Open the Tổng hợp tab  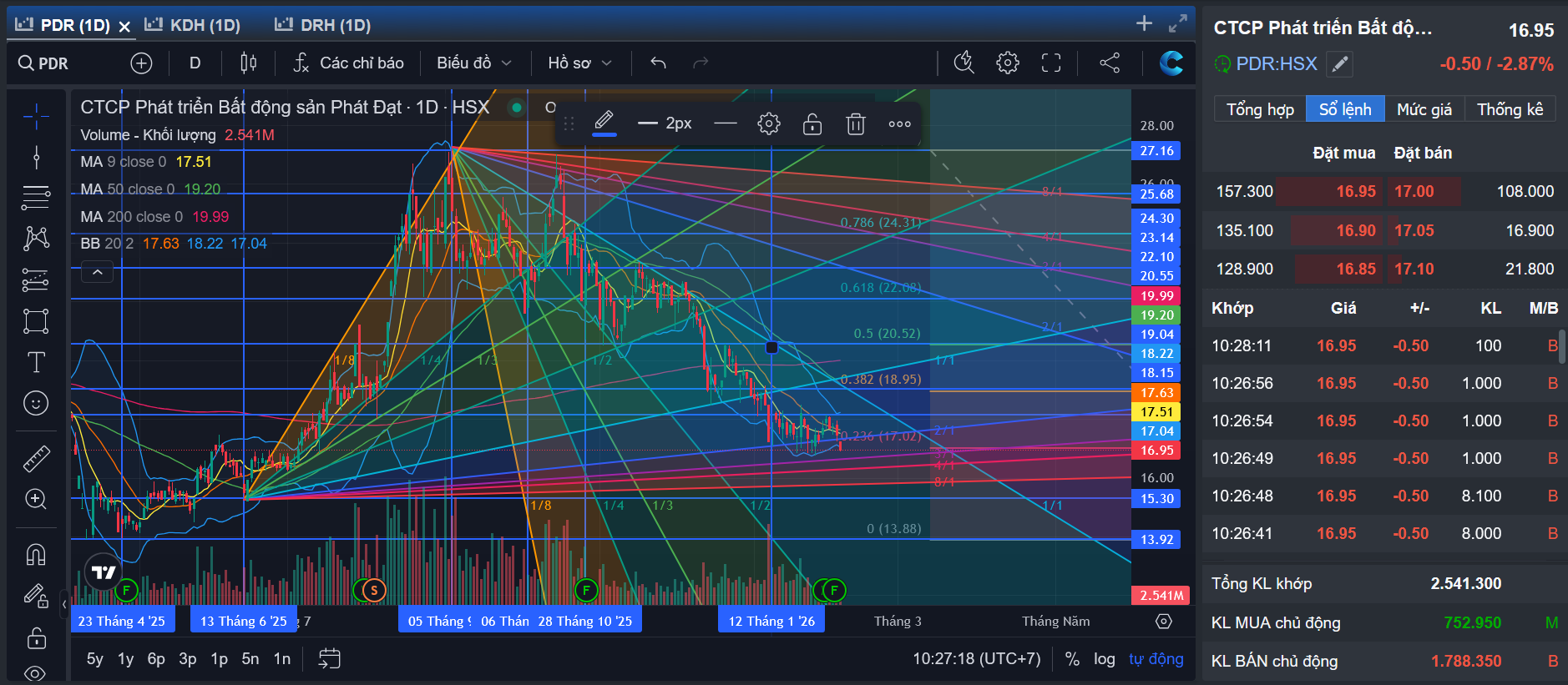[1260, 109]
